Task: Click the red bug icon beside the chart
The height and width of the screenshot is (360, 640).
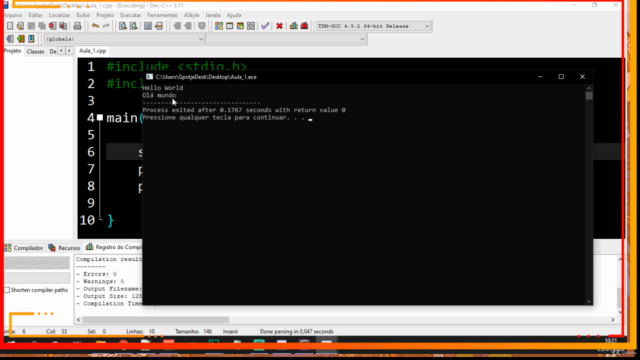Action: (304, 26)
